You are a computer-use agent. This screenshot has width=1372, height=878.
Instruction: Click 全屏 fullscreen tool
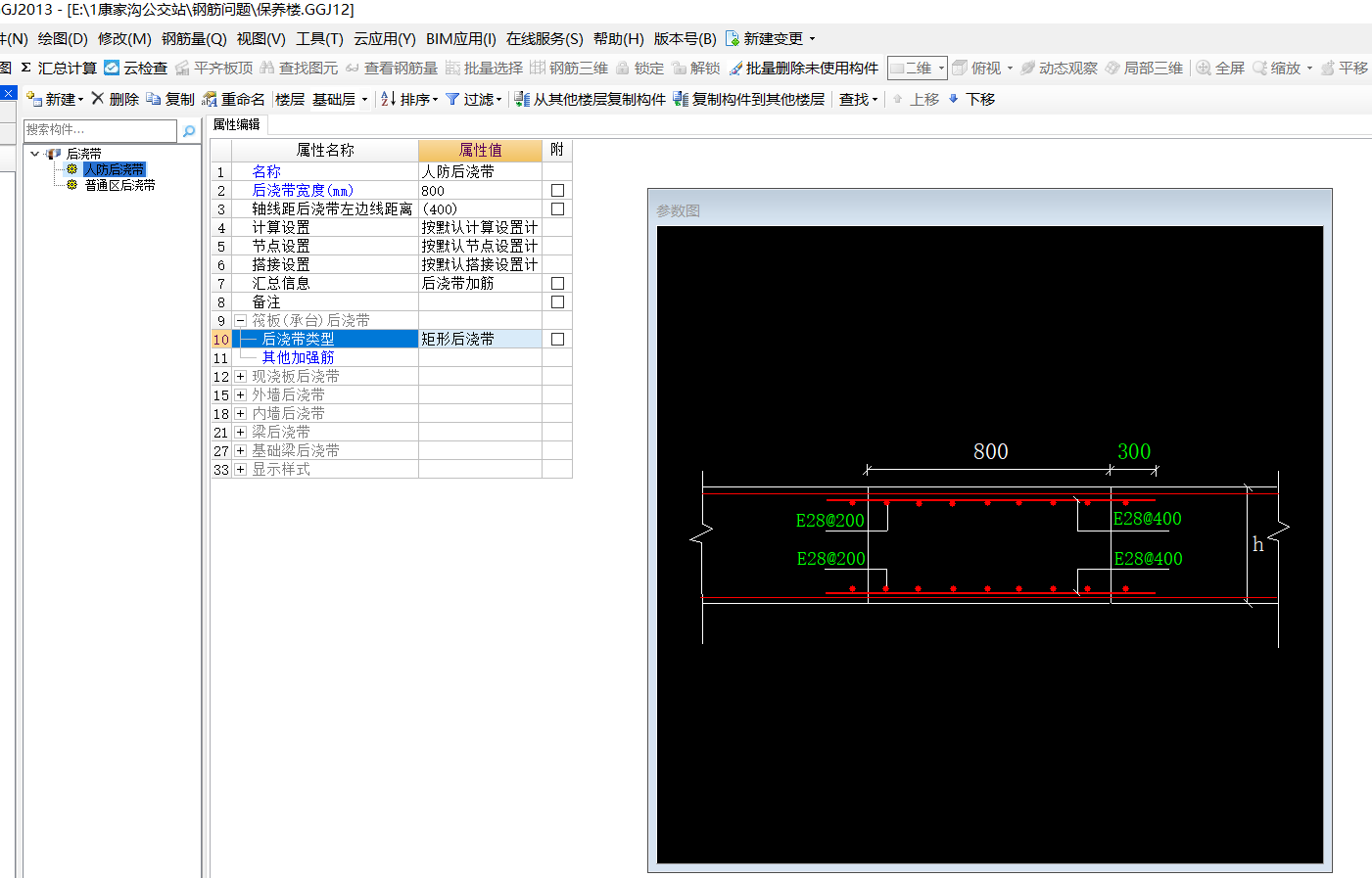[1220, 68]
